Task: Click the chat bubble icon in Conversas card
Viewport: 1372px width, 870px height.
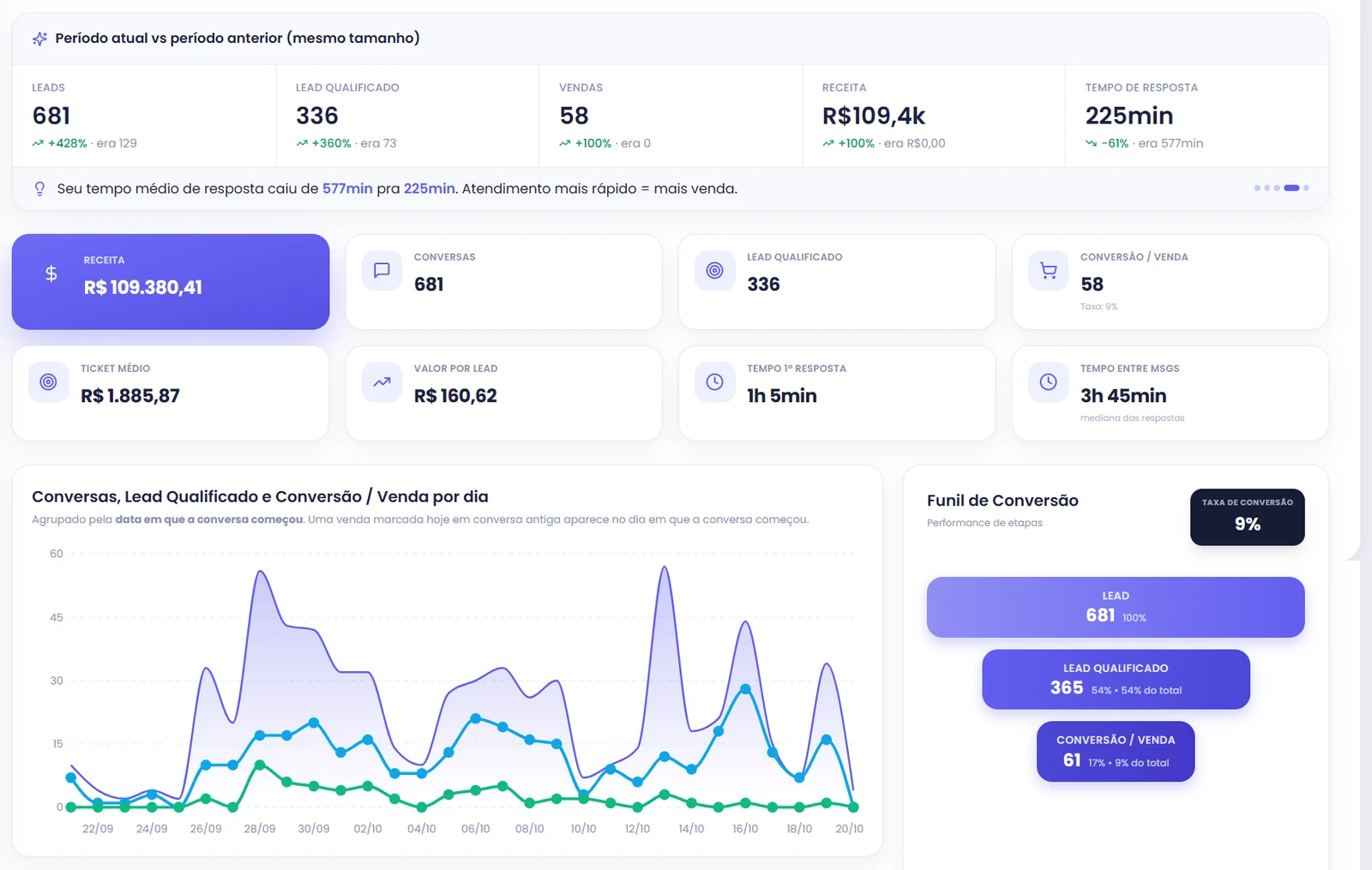Action: (x=382, y=271)
